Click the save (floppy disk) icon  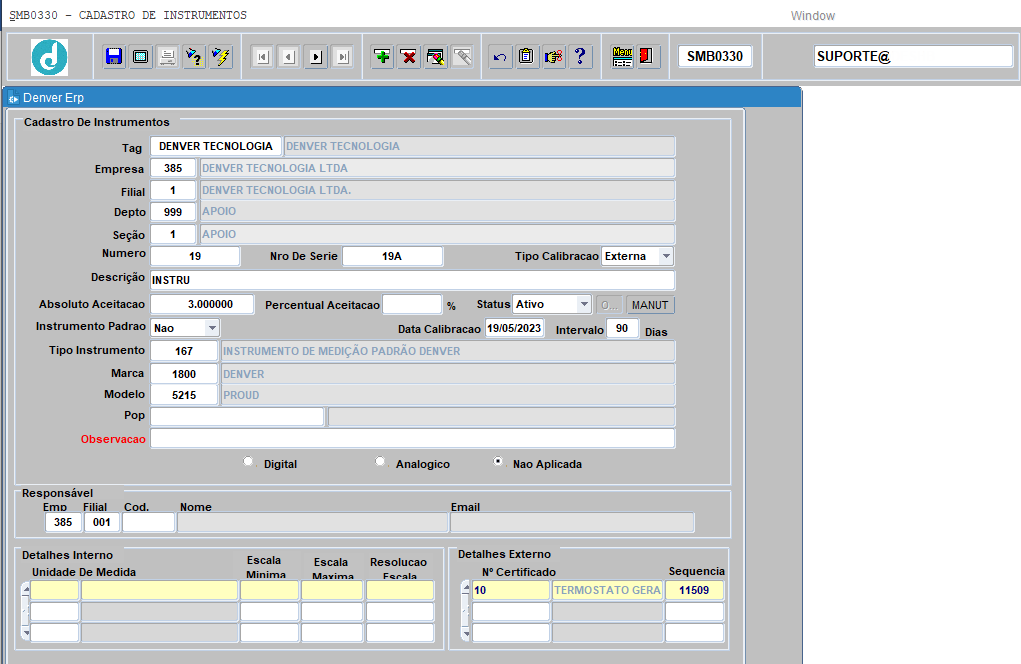(x=114, y=57)
